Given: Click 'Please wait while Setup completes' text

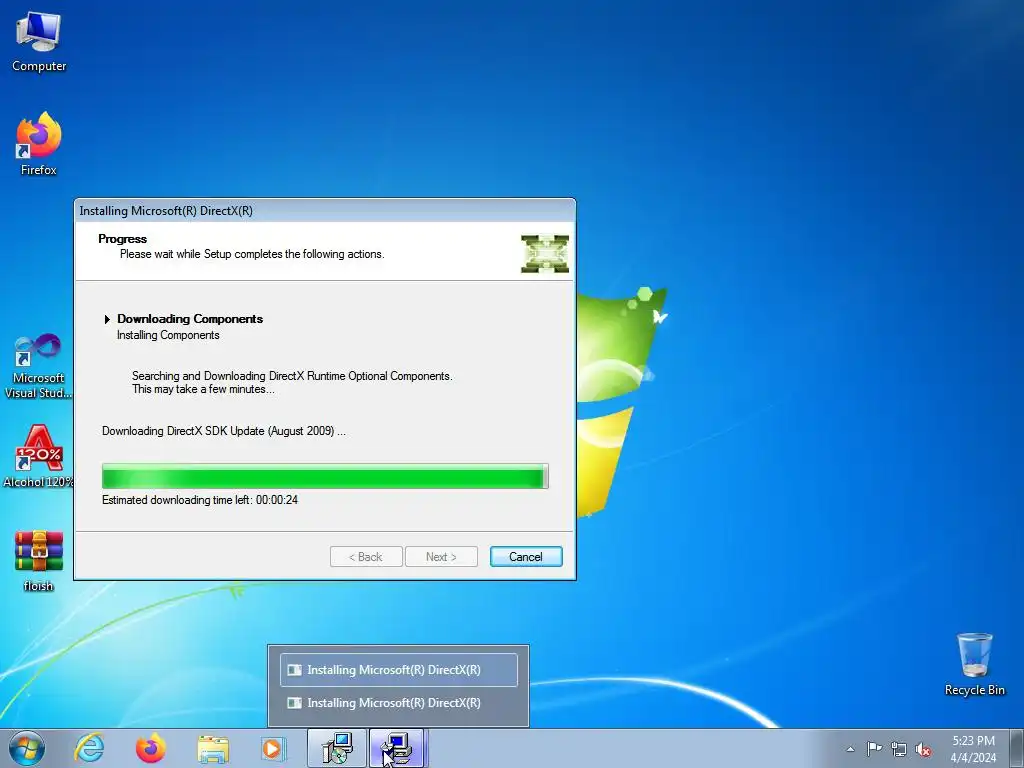Looking at the screenshot, I should 252,254.
